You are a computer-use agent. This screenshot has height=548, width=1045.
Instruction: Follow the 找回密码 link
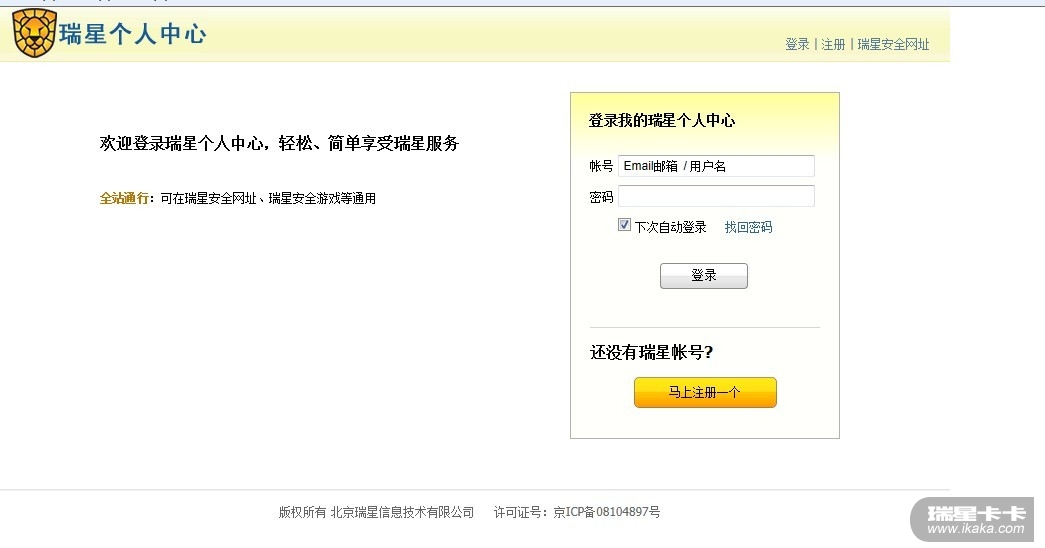[x=748, y=227]
